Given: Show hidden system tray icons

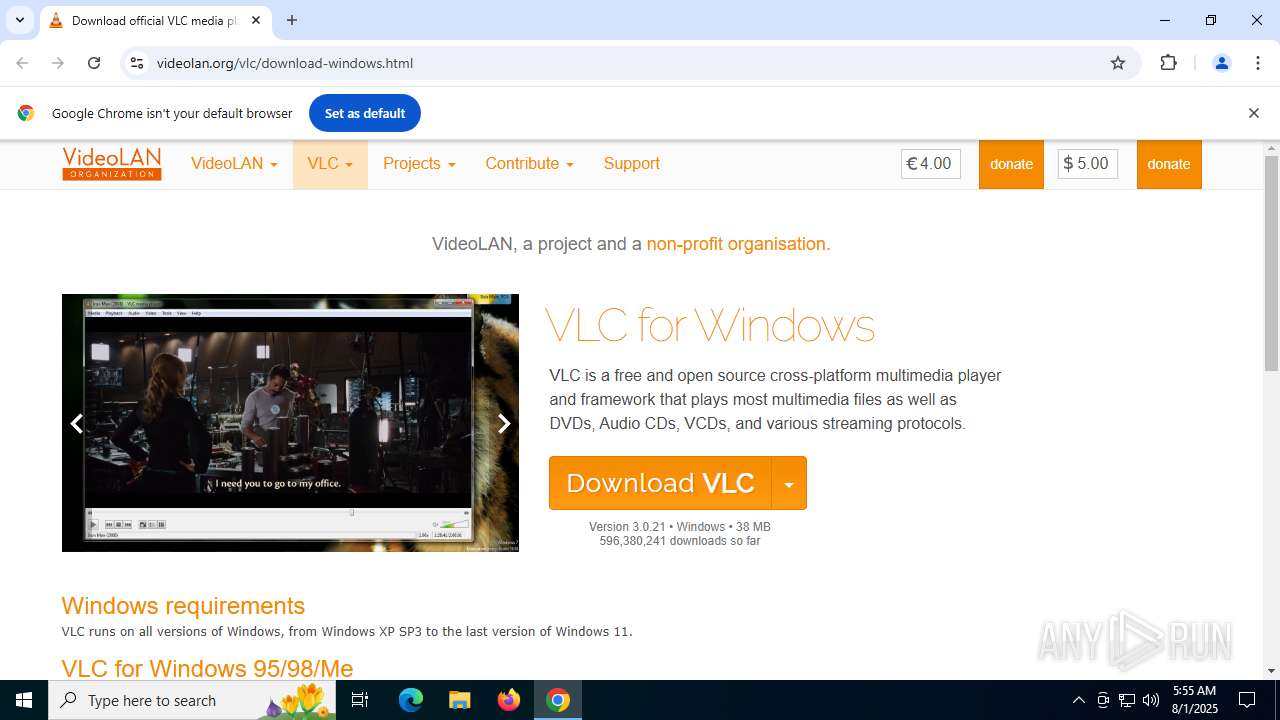Looking at the screenshot, I should coord(1078,700).
